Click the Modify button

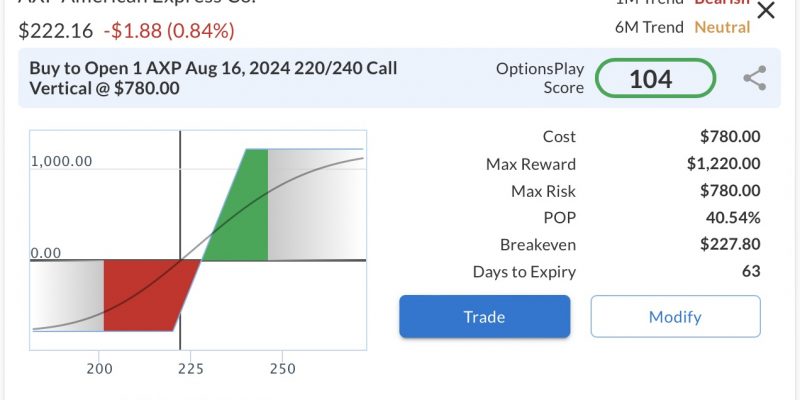coord(675,316)
